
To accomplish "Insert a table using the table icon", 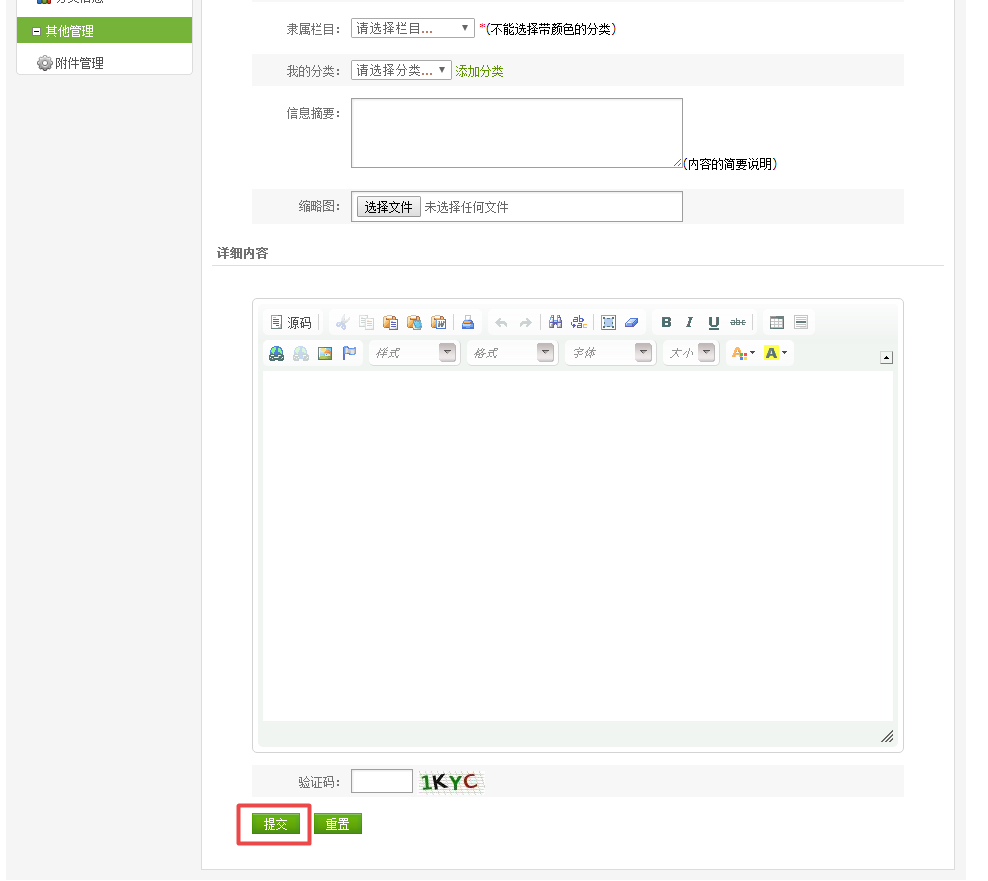I will (776, 322).
